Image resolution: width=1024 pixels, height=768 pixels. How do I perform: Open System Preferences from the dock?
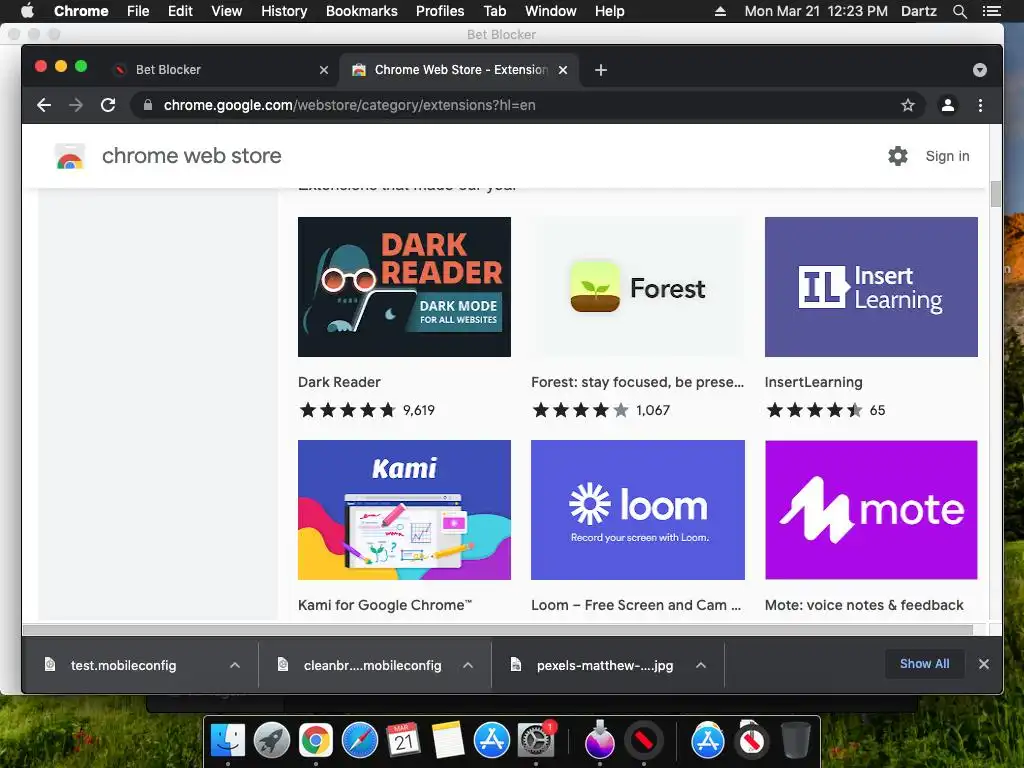[536, 740]
